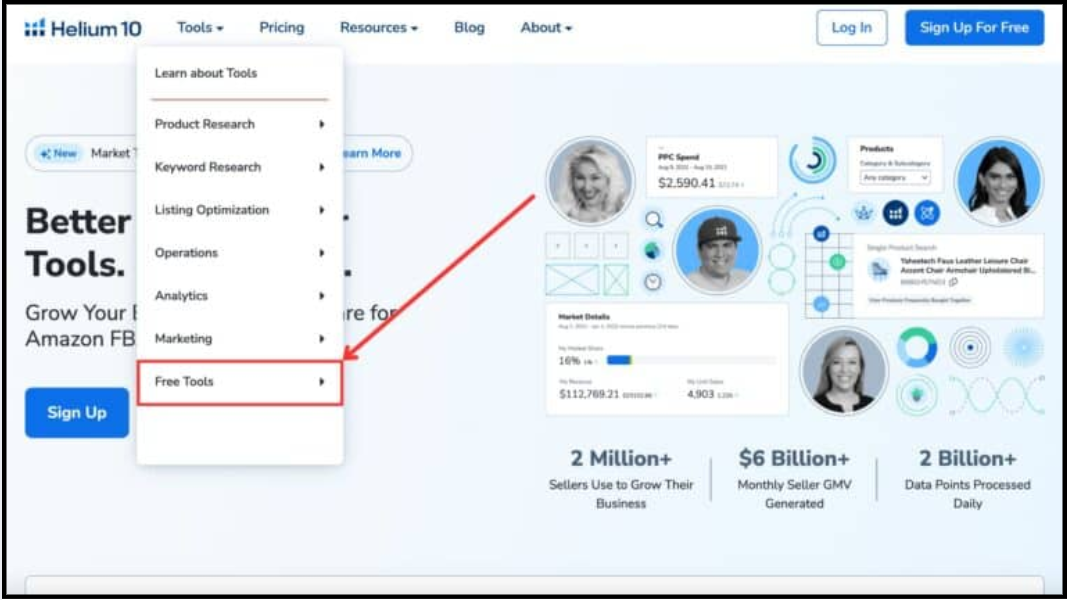Click the crown icon below Products card

coord(862,212)
